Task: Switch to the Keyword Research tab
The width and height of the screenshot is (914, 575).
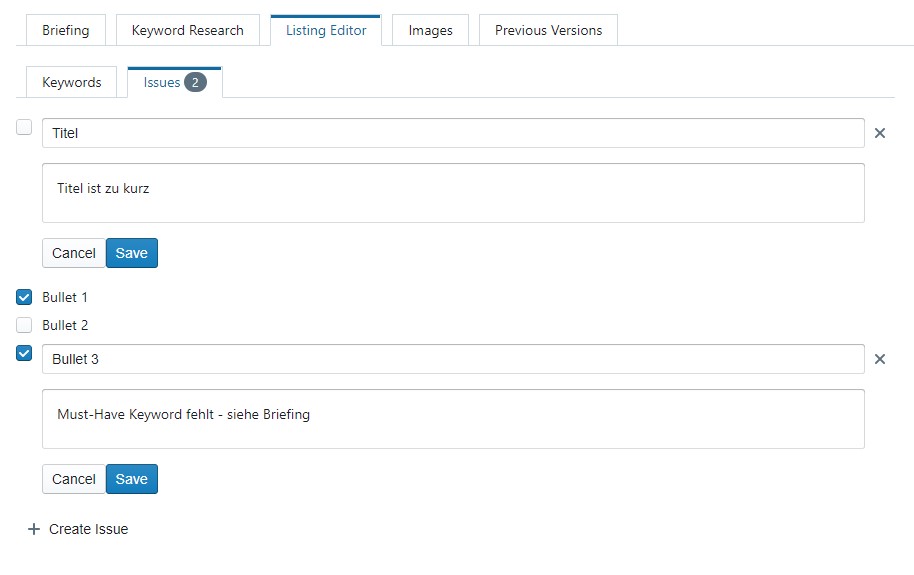Action: [187, 30]
